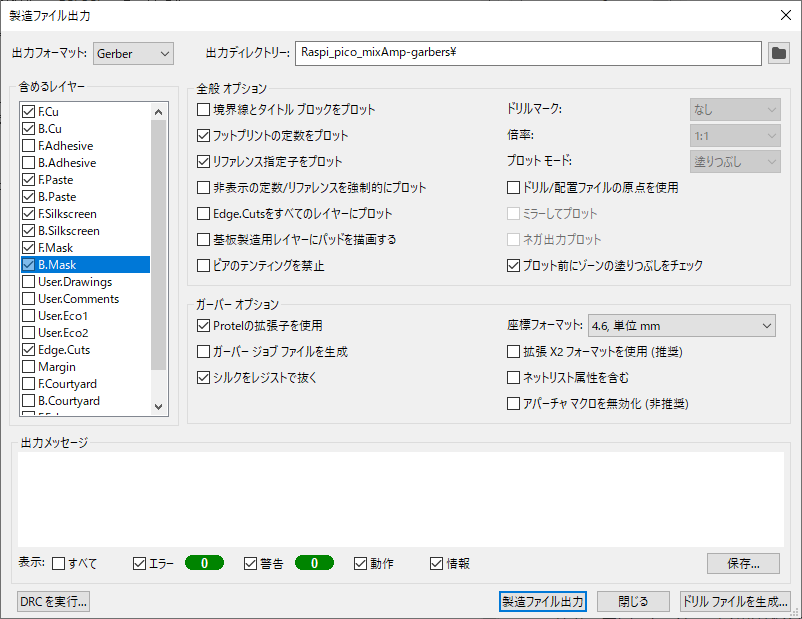Click the DRC を実行... button
The height and width of the screenshot is (619, 802).
(x=54, y=601)
